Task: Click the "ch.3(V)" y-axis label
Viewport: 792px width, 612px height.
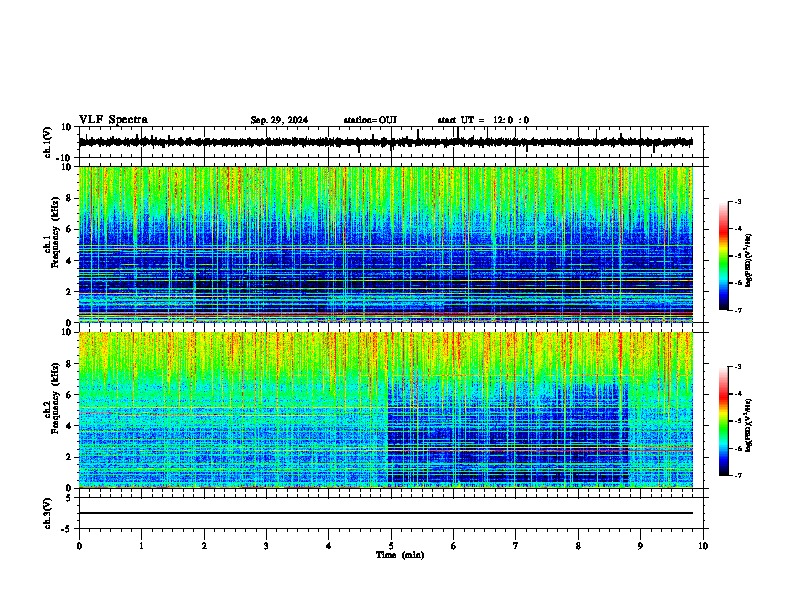Action: click(x=48, y=513)
